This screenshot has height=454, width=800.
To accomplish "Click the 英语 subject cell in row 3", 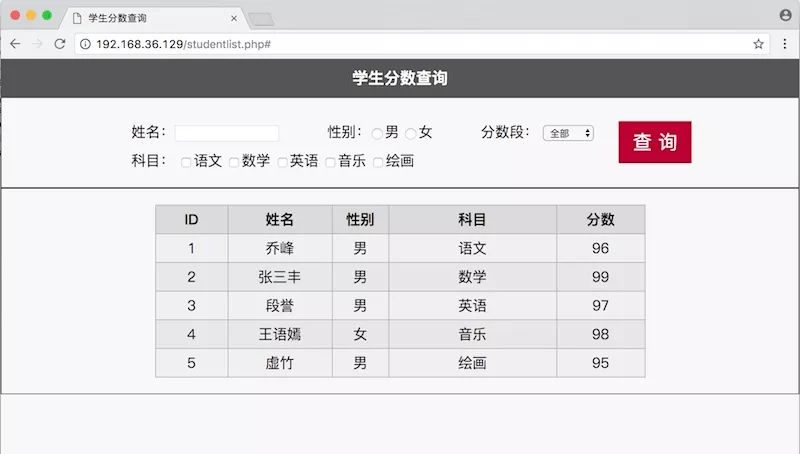I will coord(472,306).
